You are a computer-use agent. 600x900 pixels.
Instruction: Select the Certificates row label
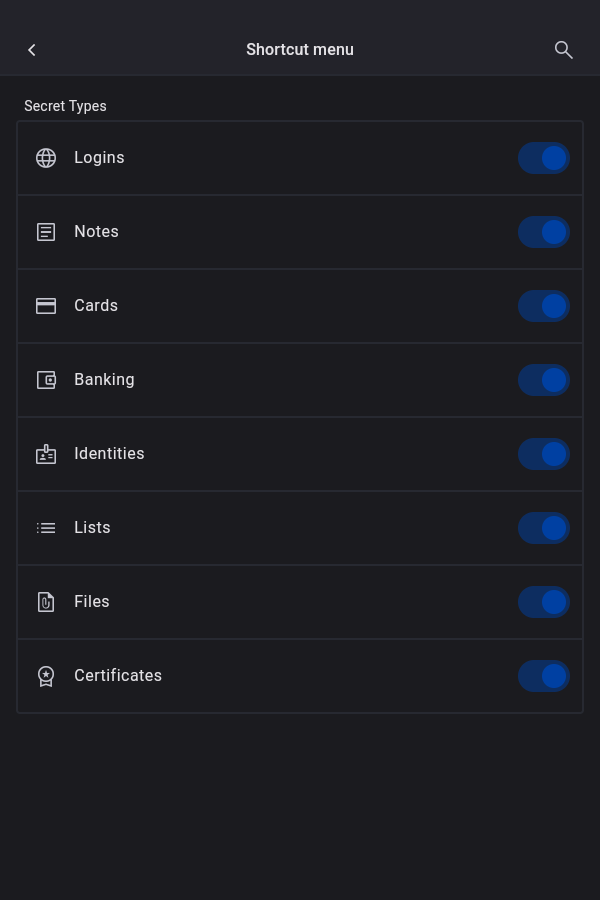pyautogui.click(x=118, y=676)
